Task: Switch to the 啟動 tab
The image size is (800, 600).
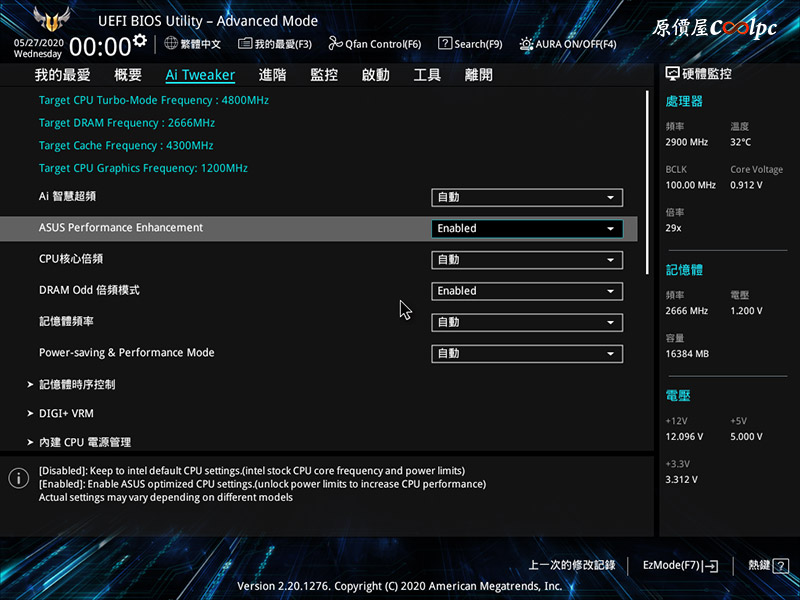Action: coord(376,75)
